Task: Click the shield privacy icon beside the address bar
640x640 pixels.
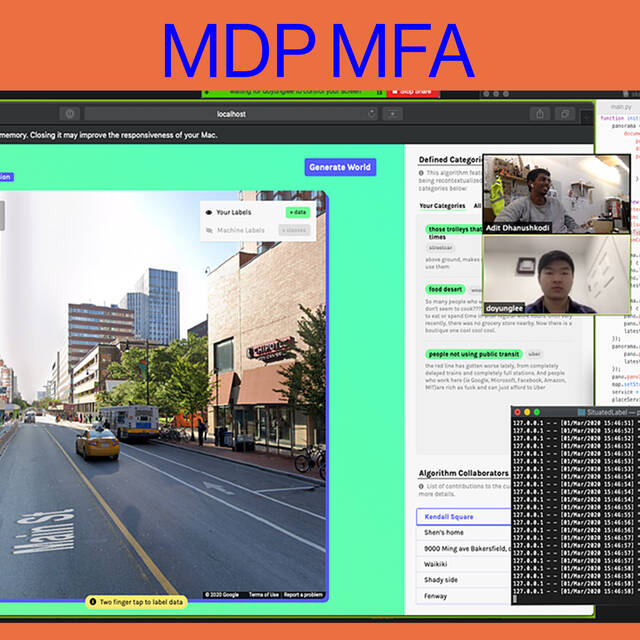Action: 69,114
